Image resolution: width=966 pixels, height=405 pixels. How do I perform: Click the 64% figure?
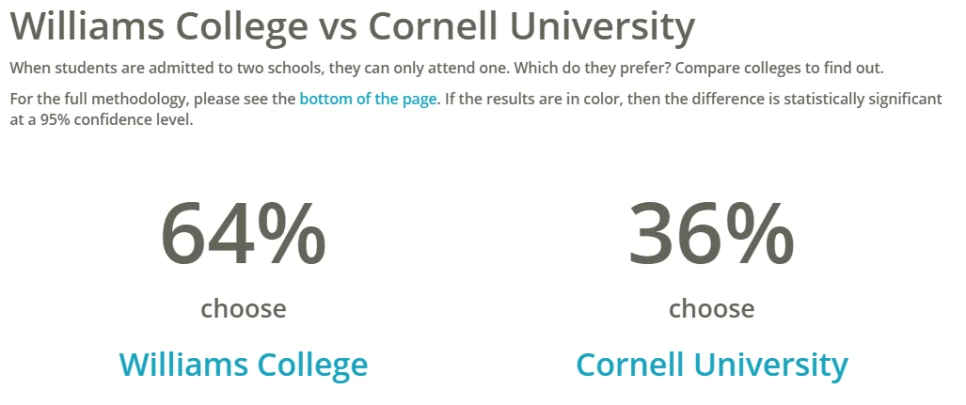[243, 233]
